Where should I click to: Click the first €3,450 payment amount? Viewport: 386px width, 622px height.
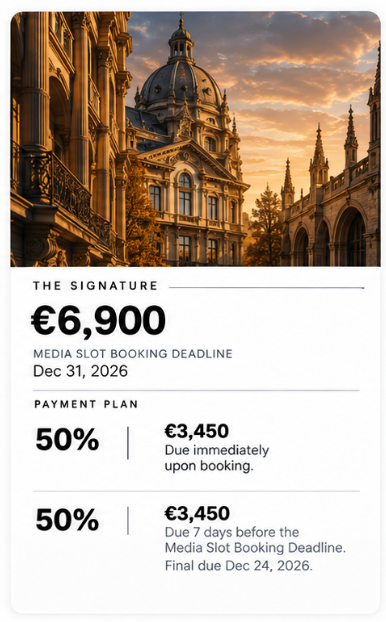coord(197,431)
